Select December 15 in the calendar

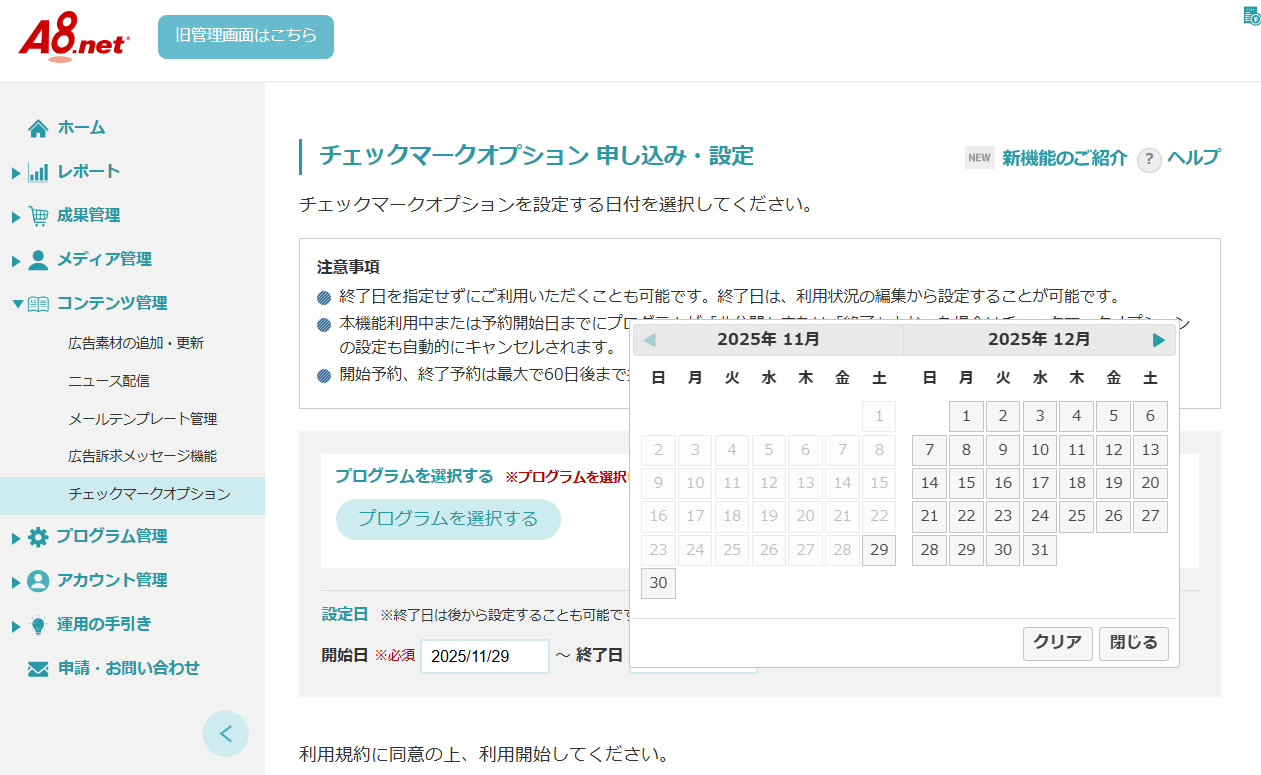(x=966, y=483)
